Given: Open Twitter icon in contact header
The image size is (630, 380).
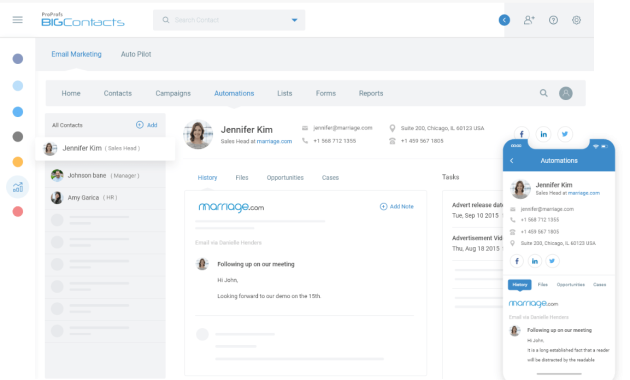Looking at the screenshot, I should coord(565,134).
